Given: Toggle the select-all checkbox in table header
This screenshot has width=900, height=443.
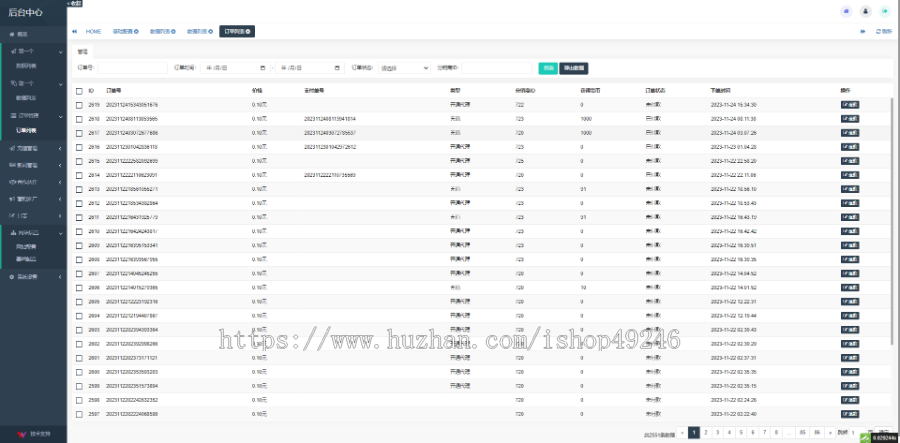Looking at the screenshot, I should 79,91.
